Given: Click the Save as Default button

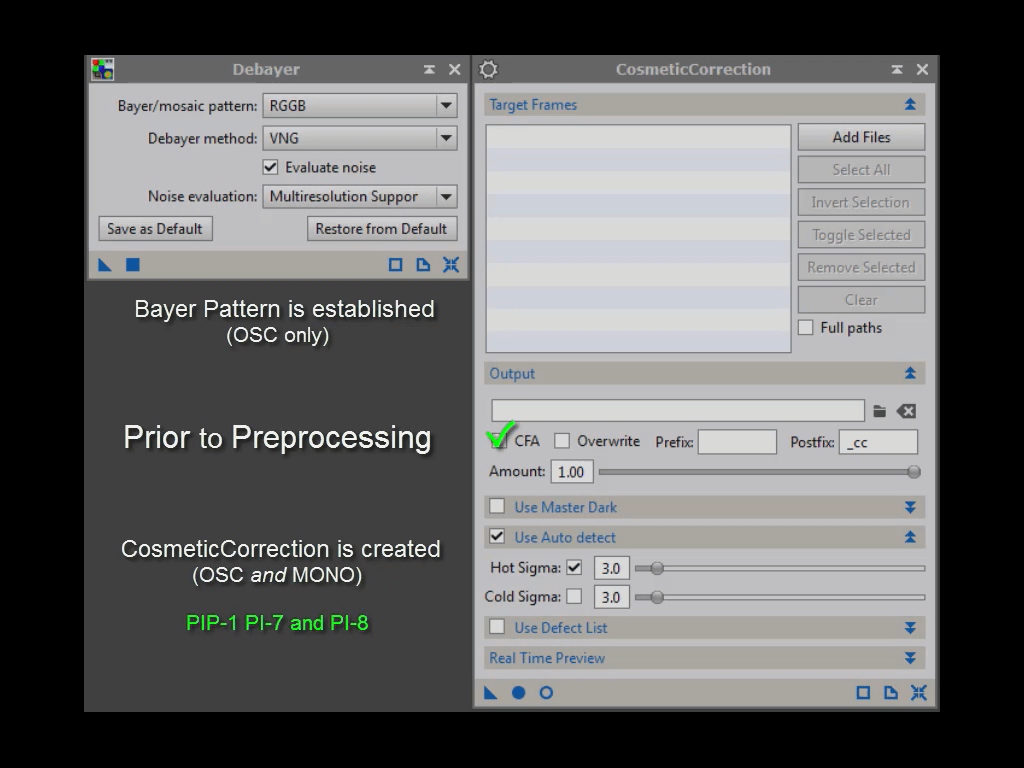Looking at the screenshot, I should [155, 229].
